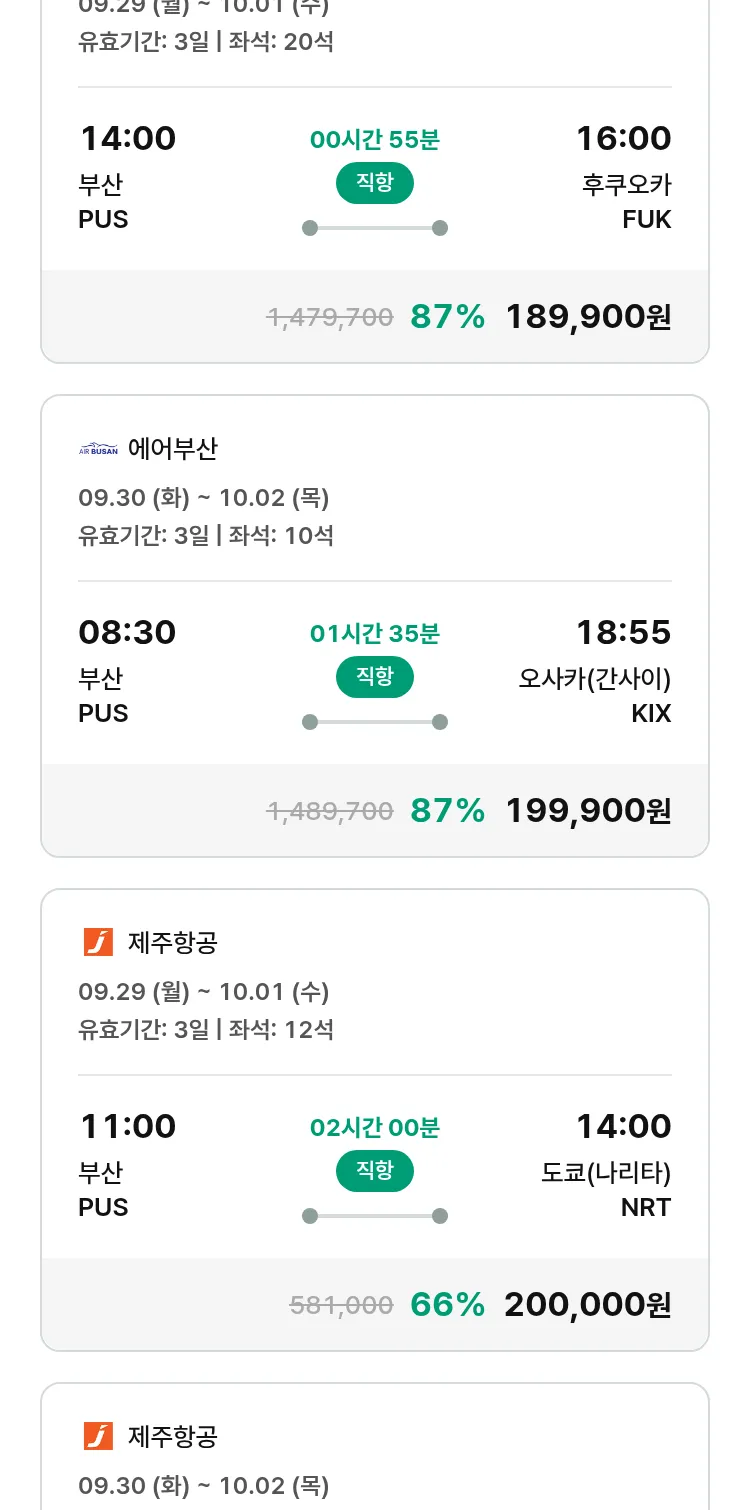Tap the 08:30 departure time
The image size is (750, 1510).
[127, 632]
